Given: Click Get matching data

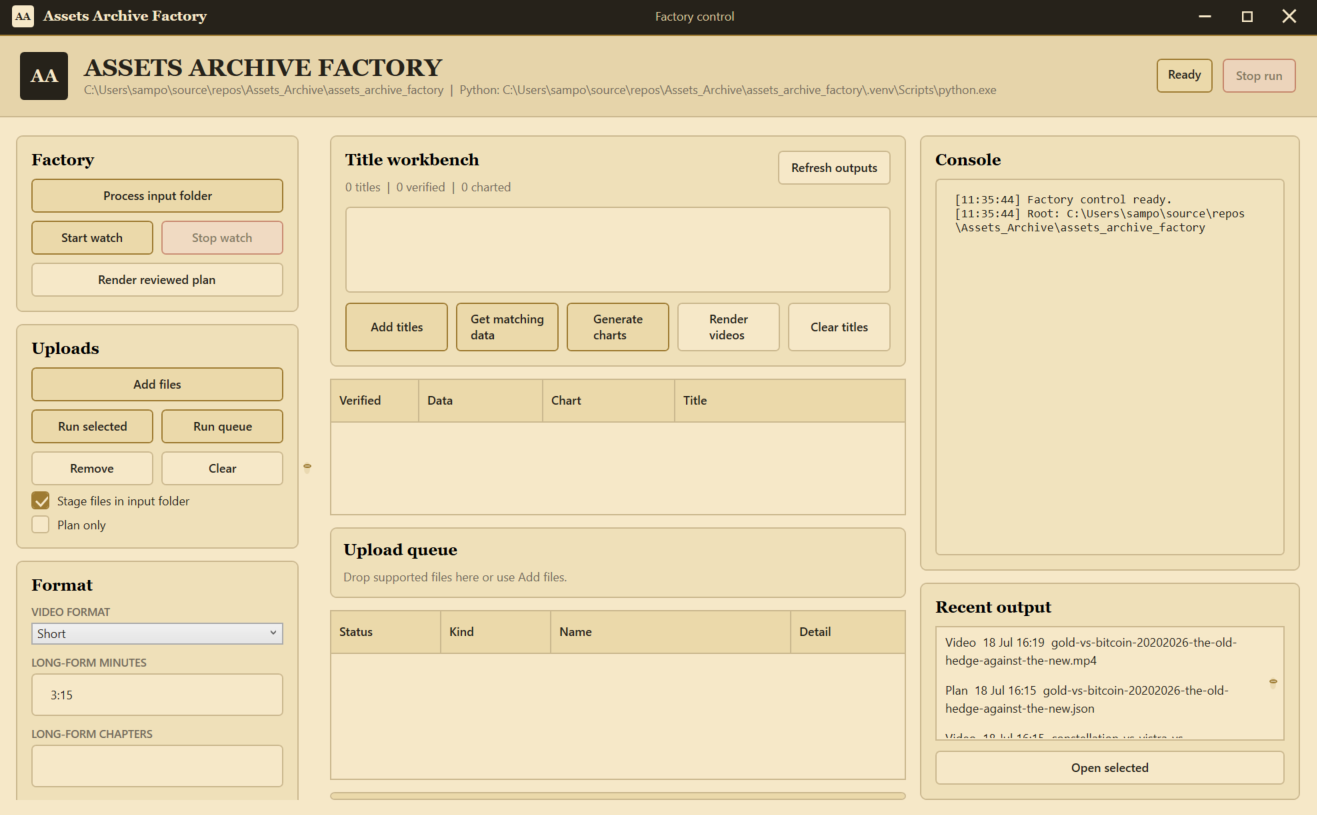Looking at the screenshot, I should pyautogui.click(x=507, y=327).
